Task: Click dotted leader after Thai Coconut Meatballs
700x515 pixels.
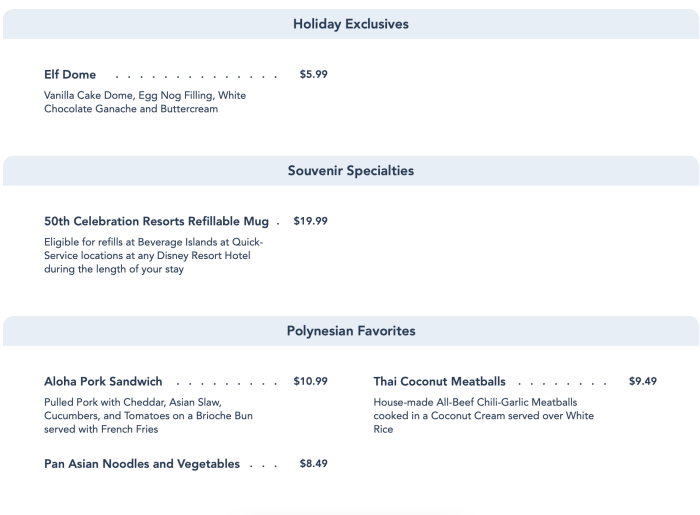Action: pos(560,383)
